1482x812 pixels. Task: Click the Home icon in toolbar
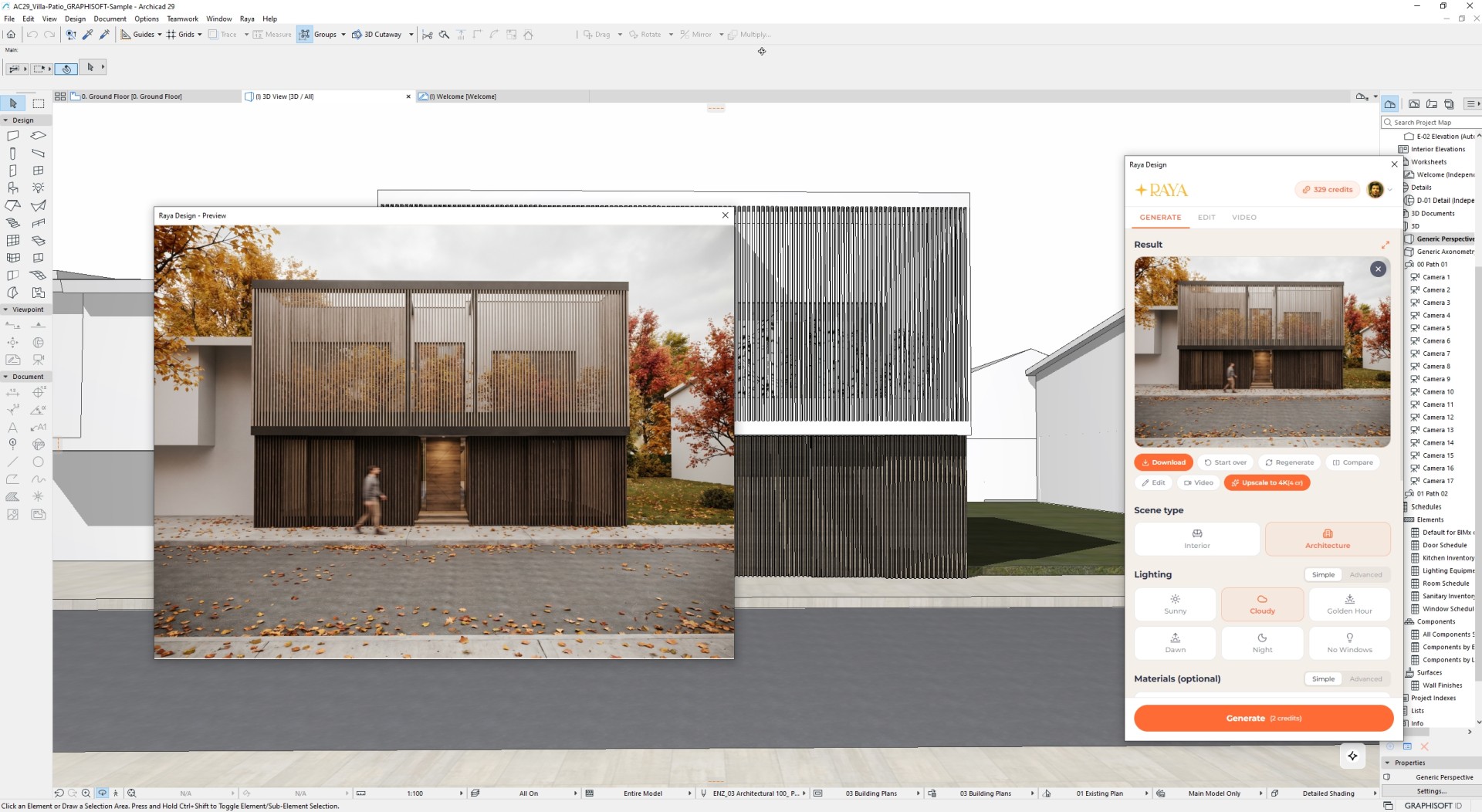tap(11, 34)
